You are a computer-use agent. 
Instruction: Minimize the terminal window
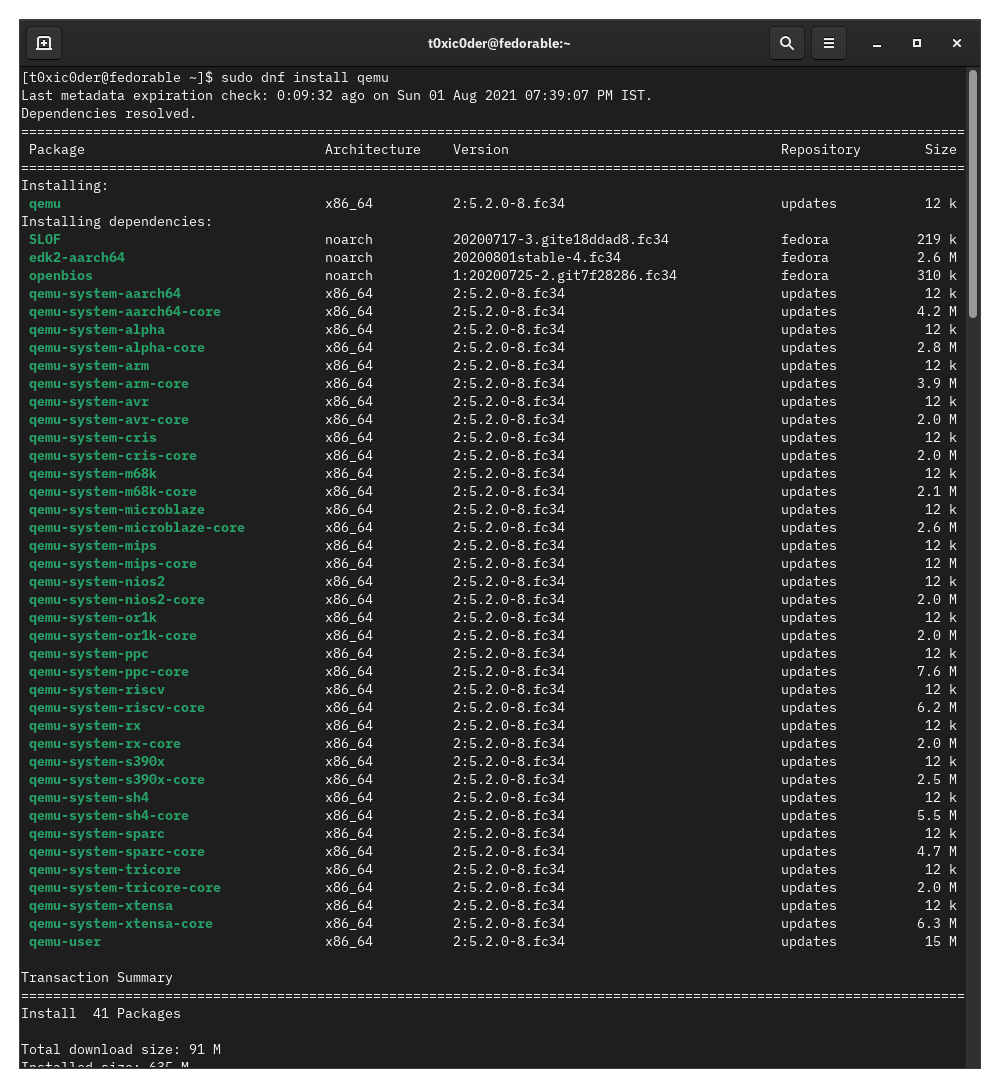877,43
